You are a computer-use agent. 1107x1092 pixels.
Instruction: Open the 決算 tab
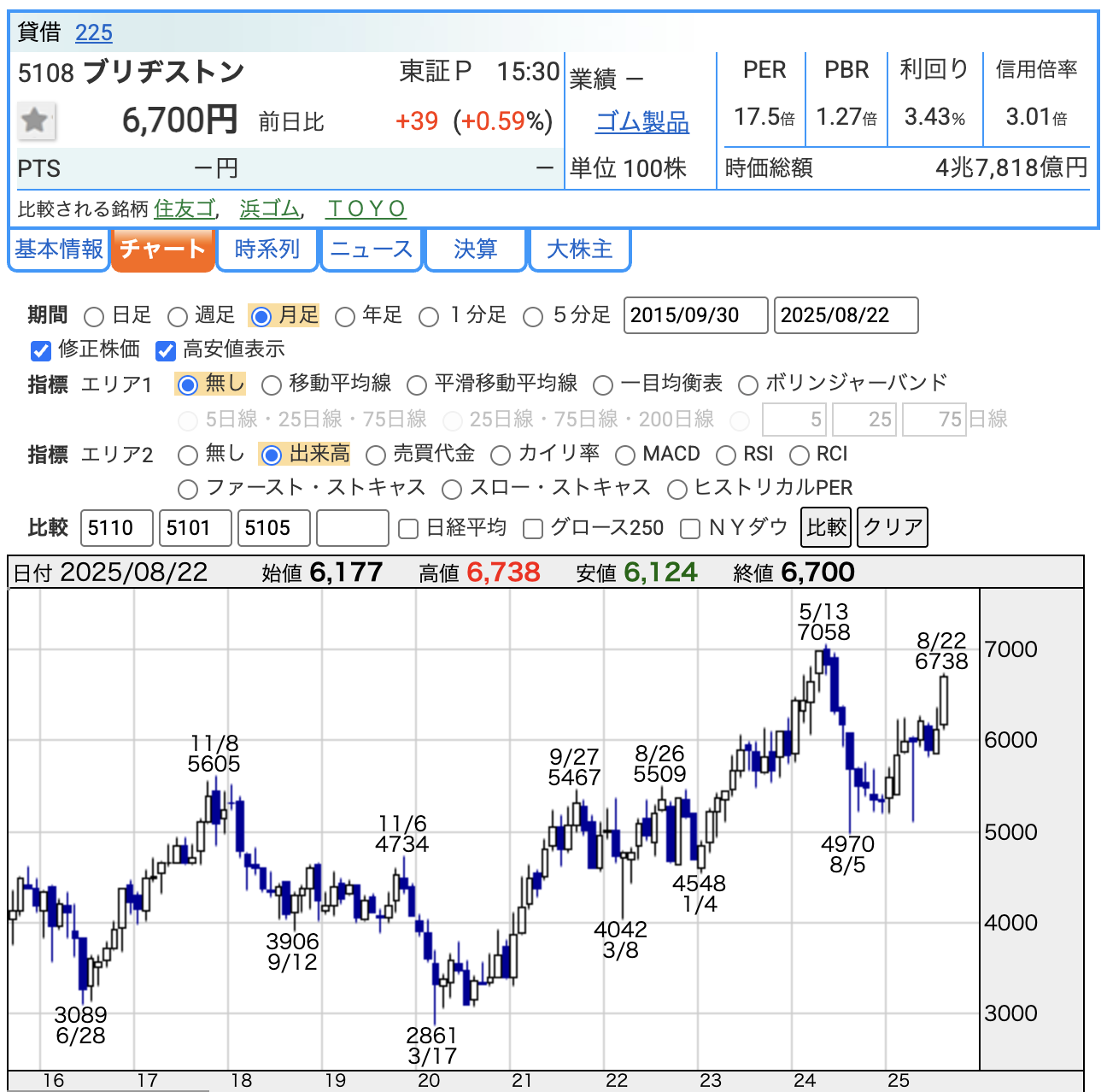pyautogui.click(x=476, y=249)
